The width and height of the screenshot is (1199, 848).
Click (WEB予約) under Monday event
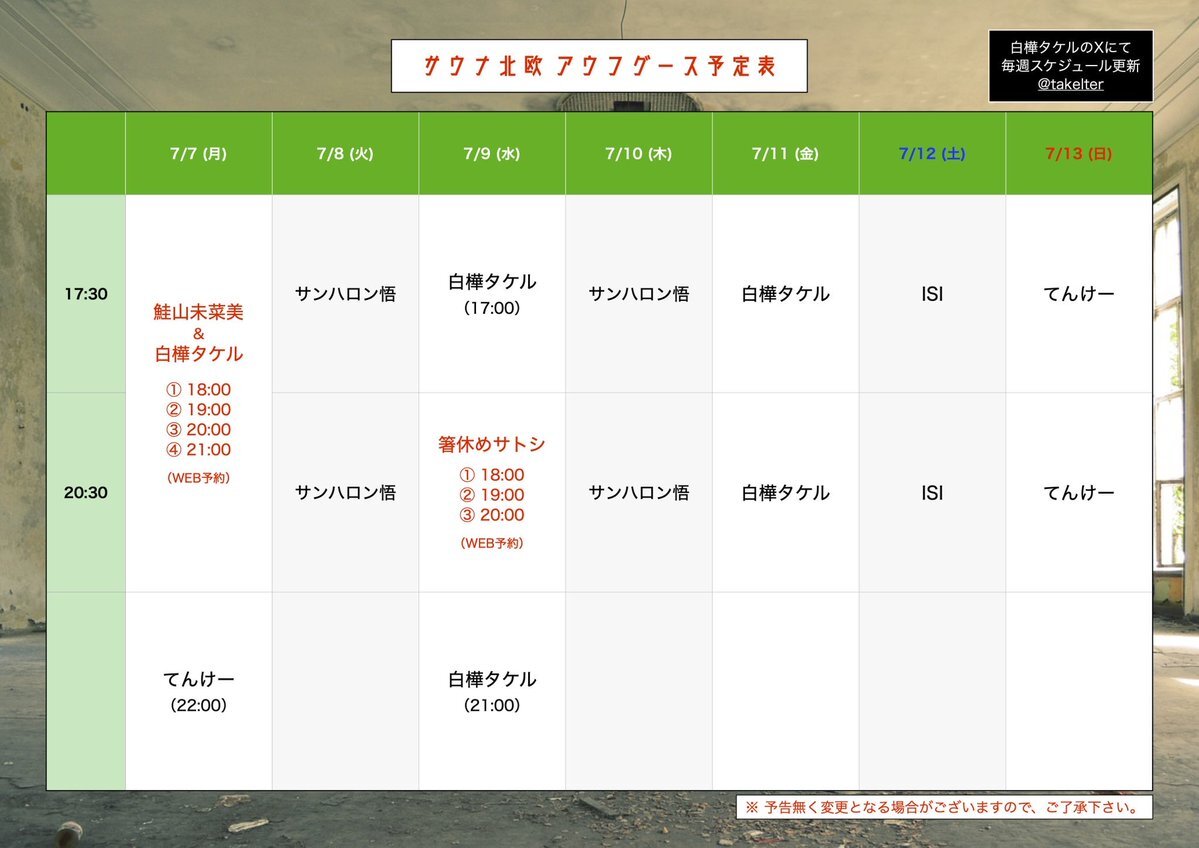point(199,478)
